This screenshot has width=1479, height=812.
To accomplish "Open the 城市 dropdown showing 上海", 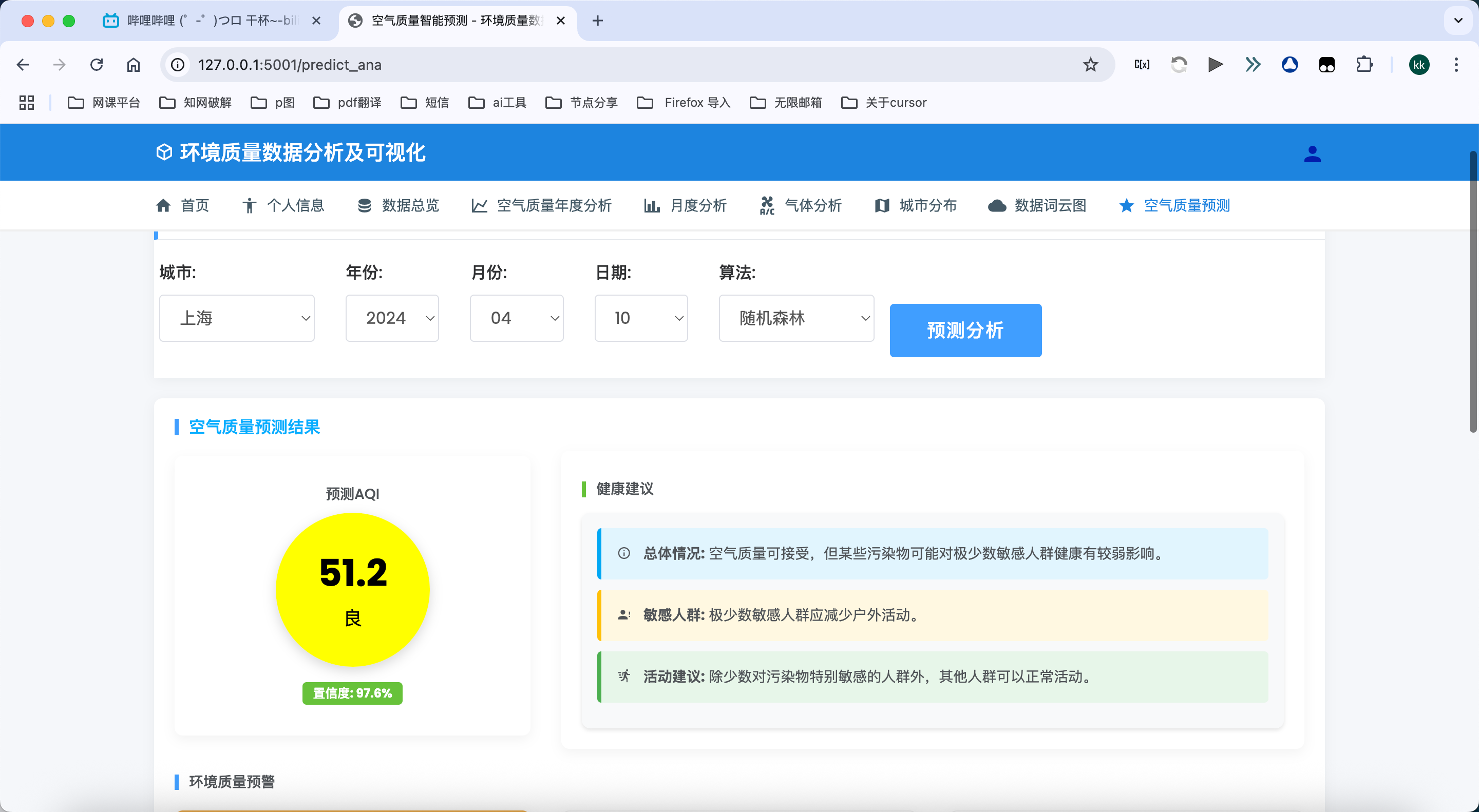I will click(237, 318).
